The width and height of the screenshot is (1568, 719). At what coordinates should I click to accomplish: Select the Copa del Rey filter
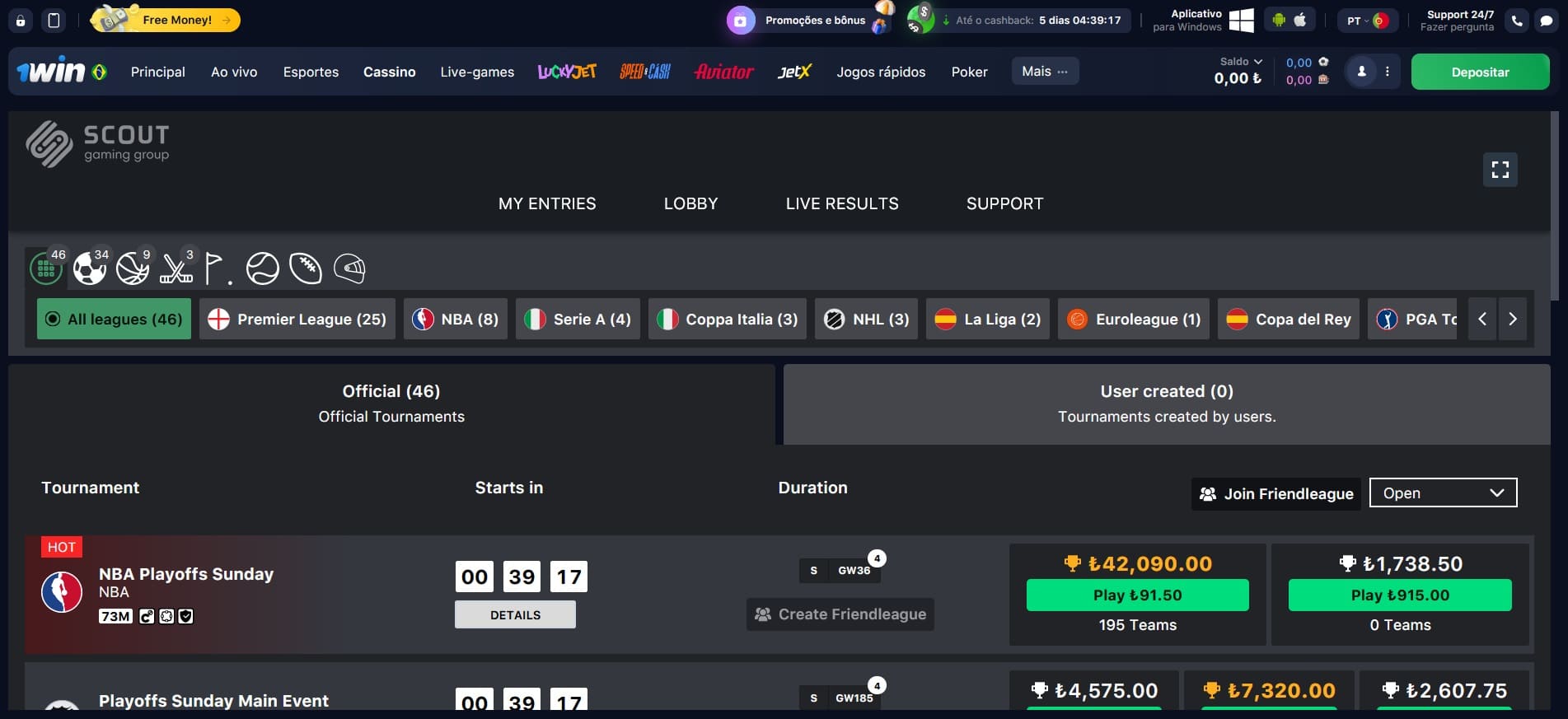[1289, 319]
